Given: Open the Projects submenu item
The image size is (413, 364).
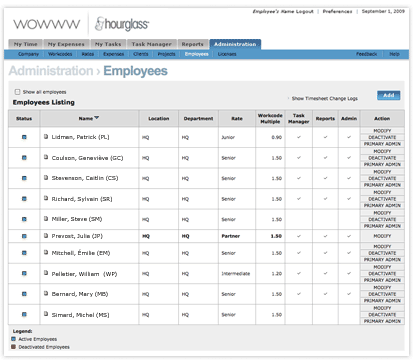Looking at the screenshot, I should click(x=166, y=54).
